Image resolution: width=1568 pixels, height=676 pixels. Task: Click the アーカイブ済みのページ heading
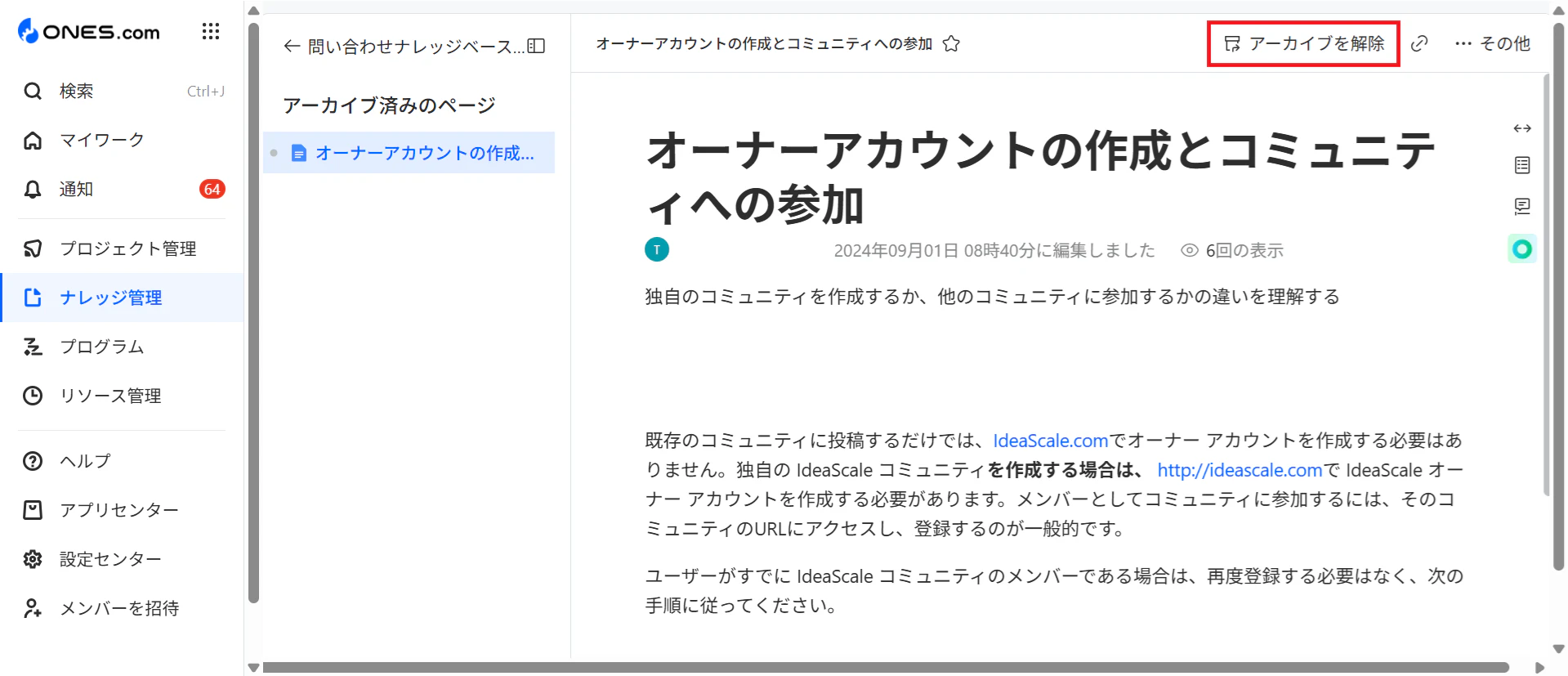tap(389, 105)
